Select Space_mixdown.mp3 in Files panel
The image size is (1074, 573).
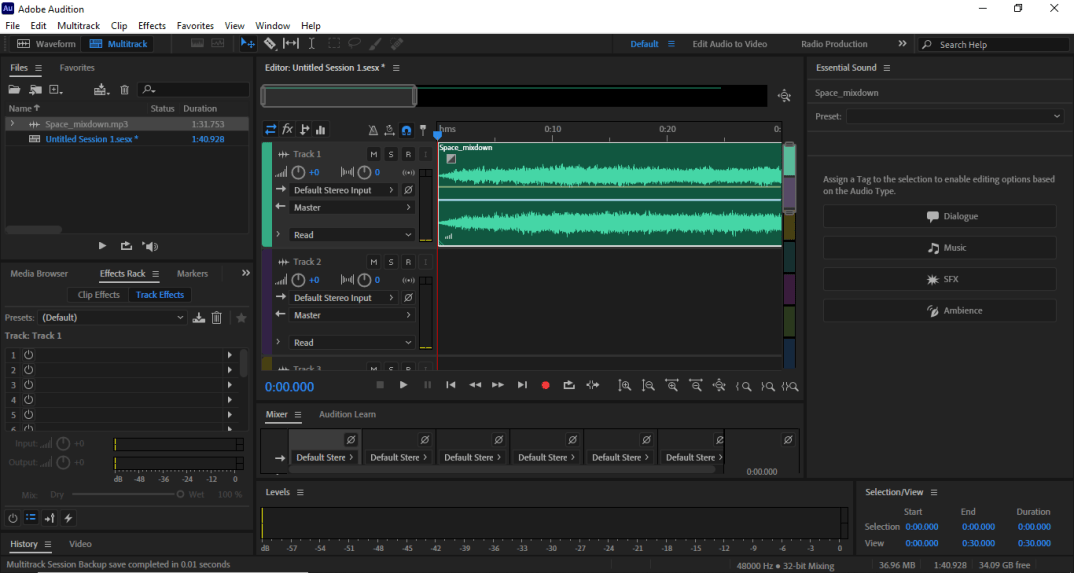coord(86,124)
